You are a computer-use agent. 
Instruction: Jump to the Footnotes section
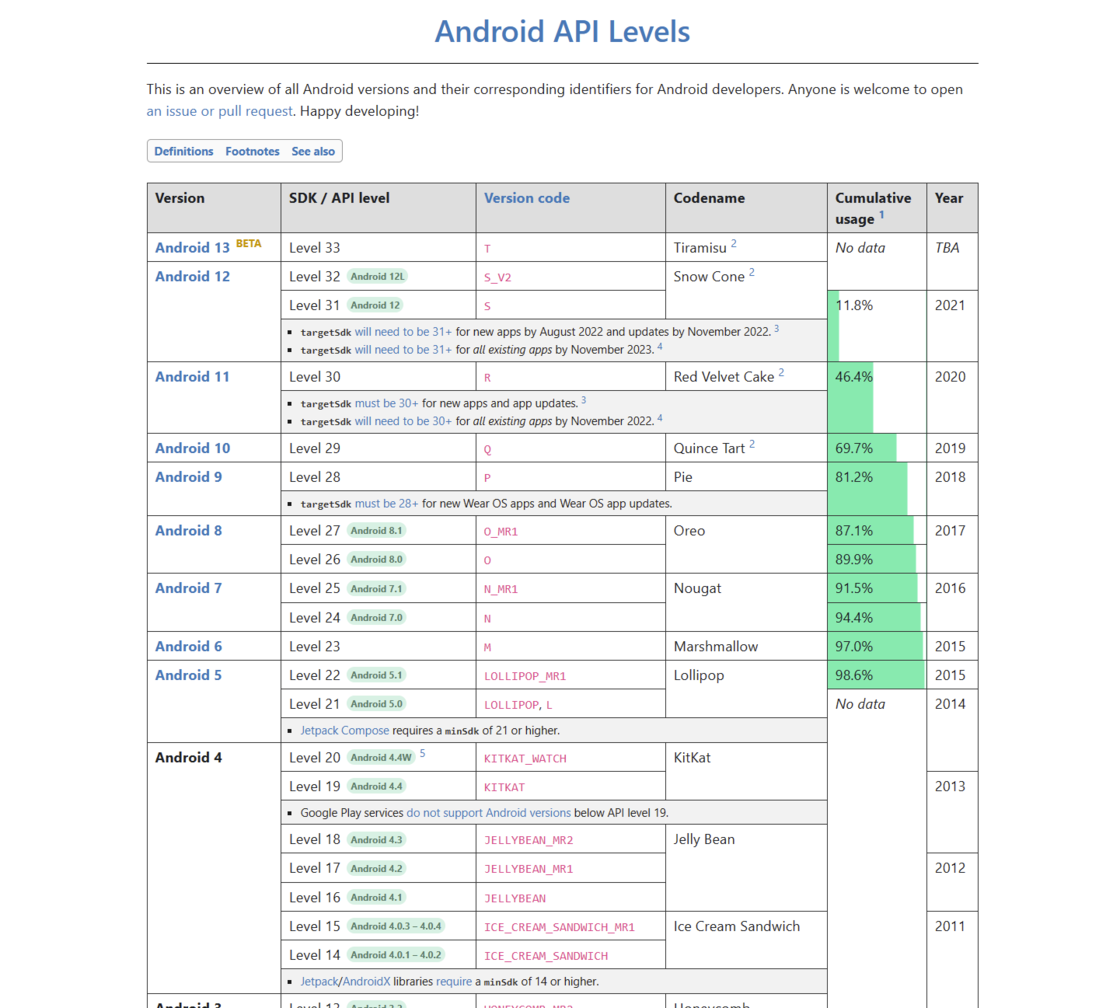pyautogui.click(x=252, y=151)
